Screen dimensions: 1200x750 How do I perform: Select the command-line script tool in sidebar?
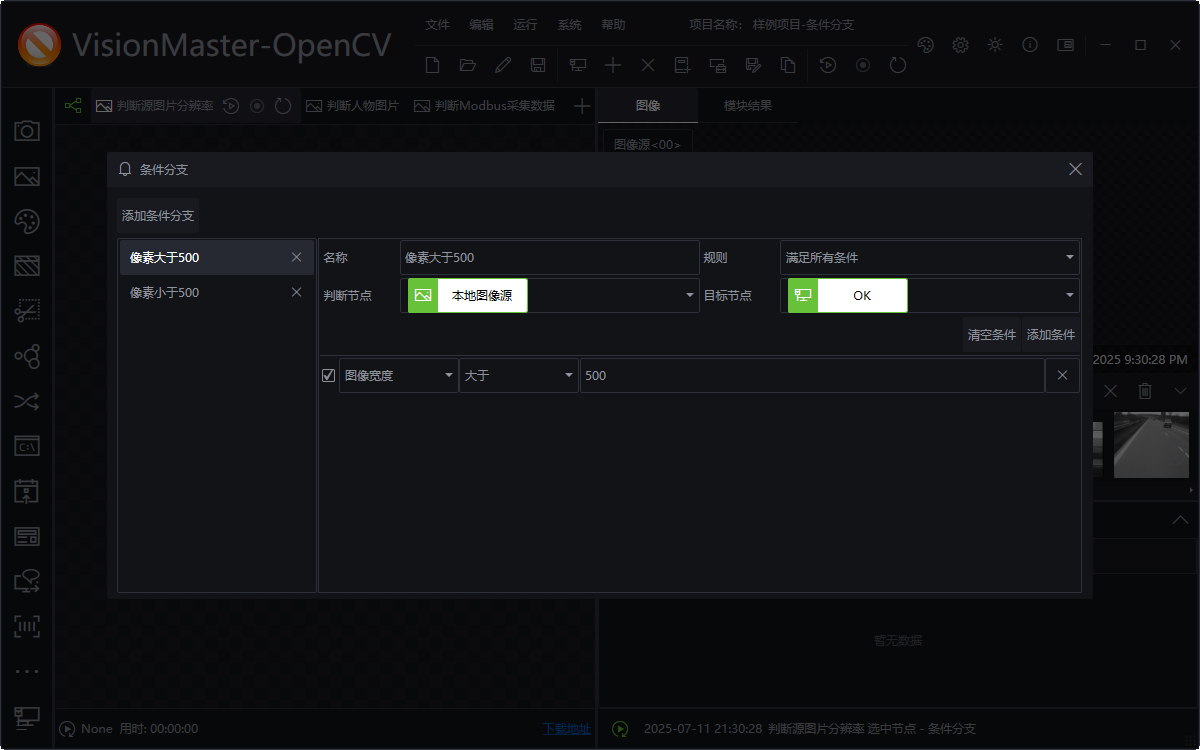point(27,445)
